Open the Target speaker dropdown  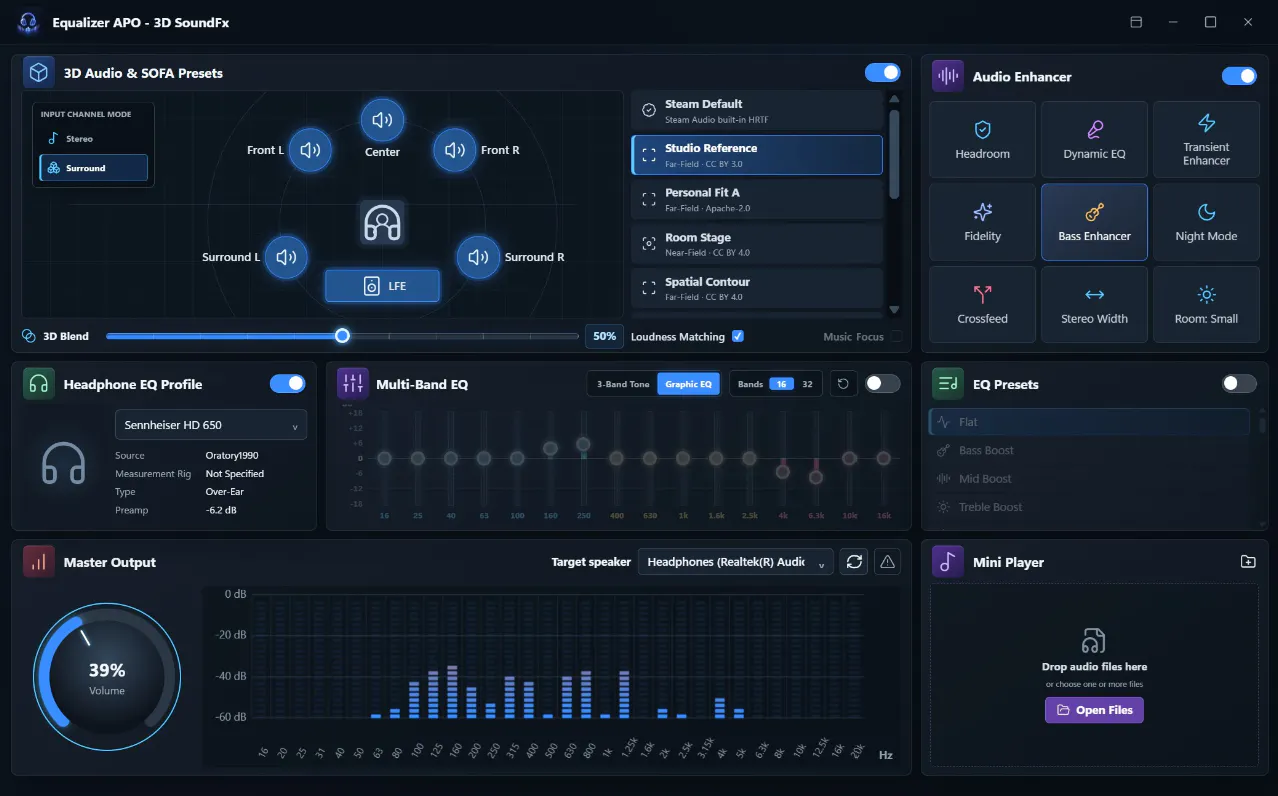click(736, 562)
